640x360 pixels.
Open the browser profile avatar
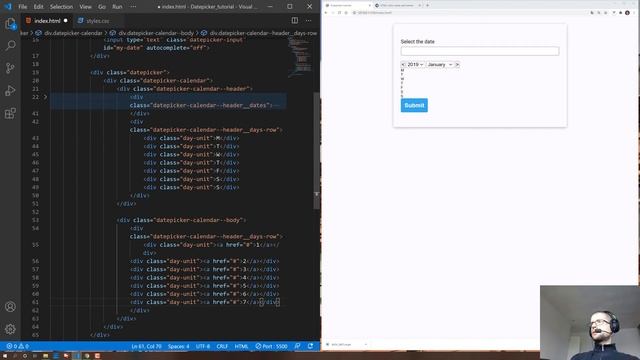[627, 13]
